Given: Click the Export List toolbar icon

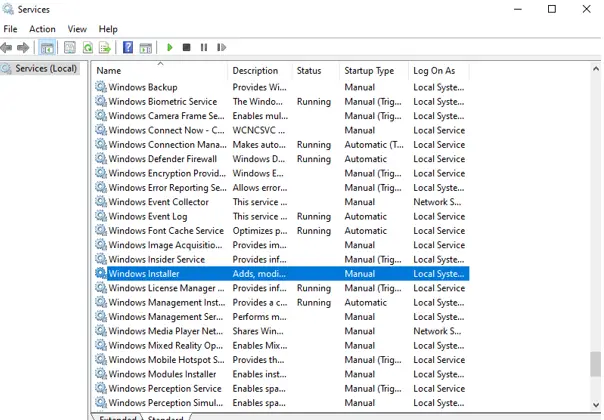Looking at the screenshot, I should (105, 48).
